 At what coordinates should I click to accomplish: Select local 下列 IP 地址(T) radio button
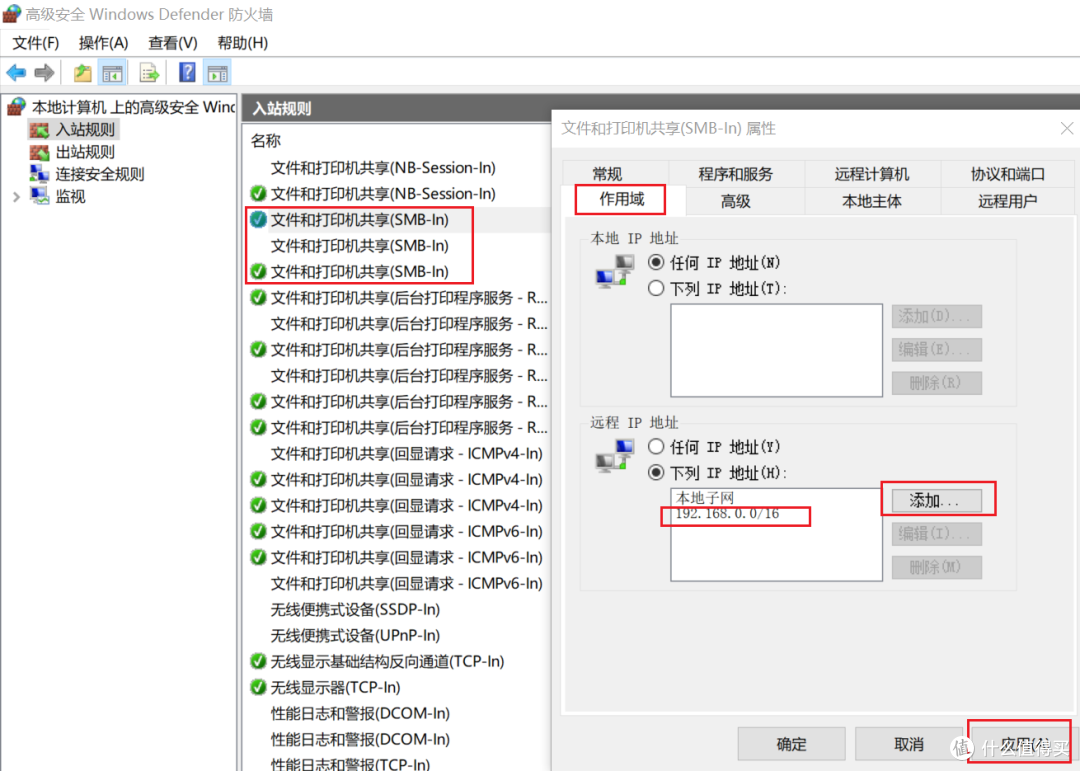click(x=656, y=288)
